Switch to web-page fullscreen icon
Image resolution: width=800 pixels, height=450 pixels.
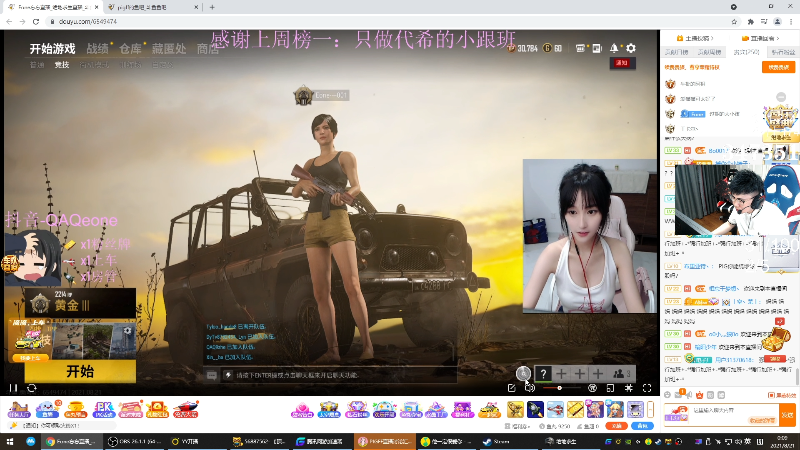(x=610, y=388)
